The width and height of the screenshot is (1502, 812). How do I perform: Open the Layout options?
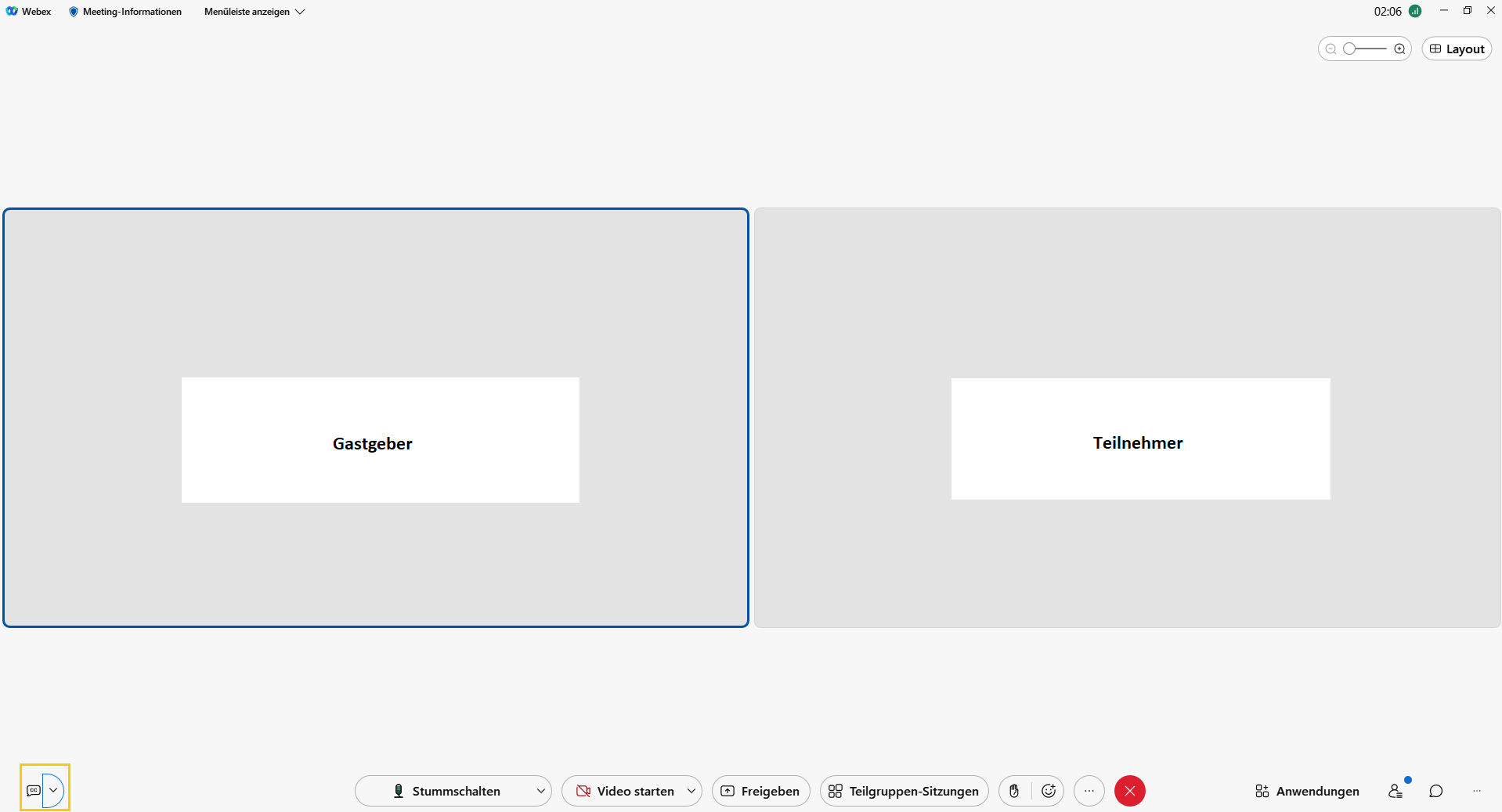(1457, 49)
